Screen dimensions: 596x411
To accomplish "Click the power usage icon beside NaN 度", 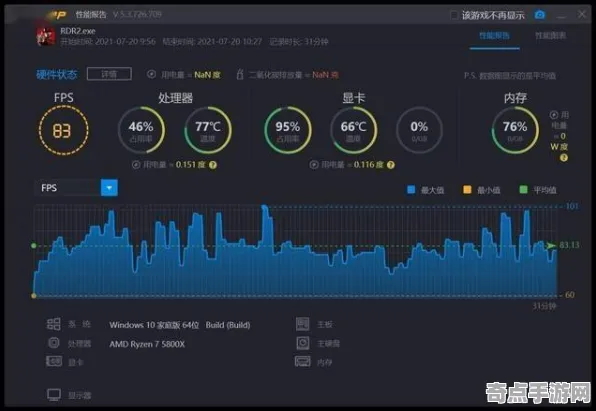I will (151, 74).
